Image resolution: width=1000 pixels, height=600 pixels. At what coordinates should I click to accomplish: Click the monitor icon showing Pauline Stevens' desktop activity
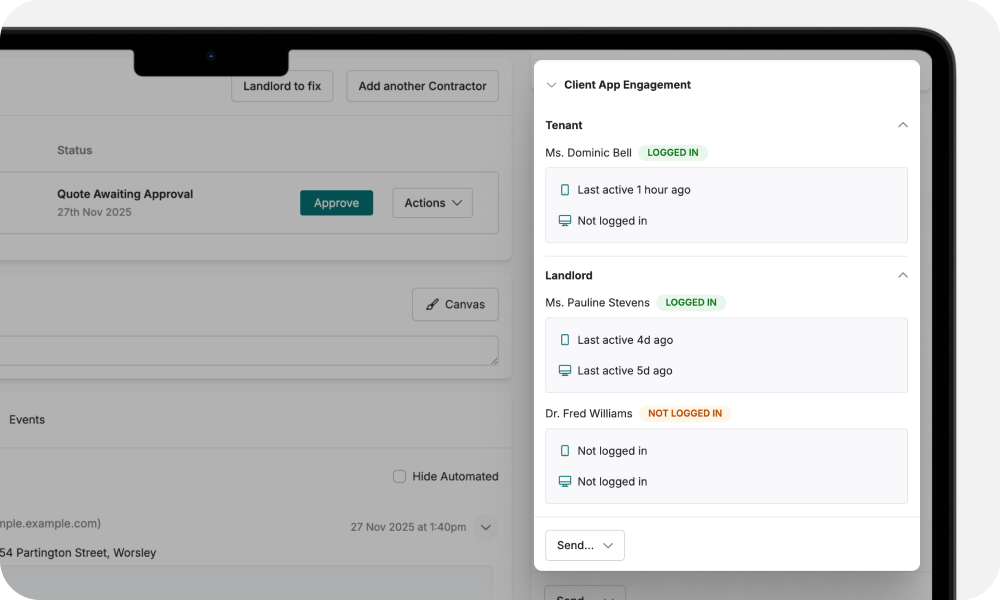click(x=563, y=370)
